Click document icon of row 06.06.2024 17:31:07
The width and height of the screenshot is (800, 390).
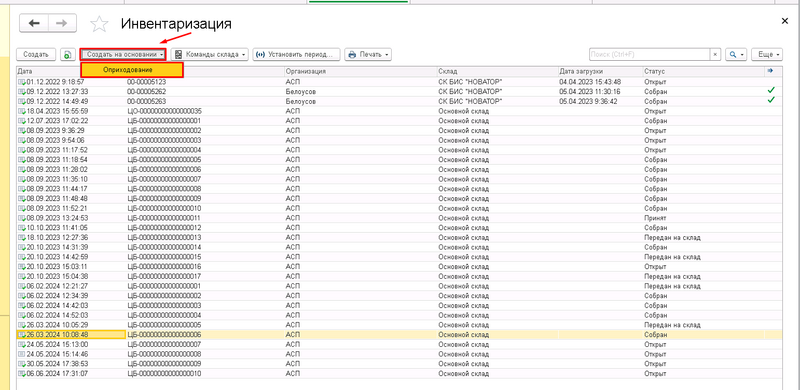(22, 373)
